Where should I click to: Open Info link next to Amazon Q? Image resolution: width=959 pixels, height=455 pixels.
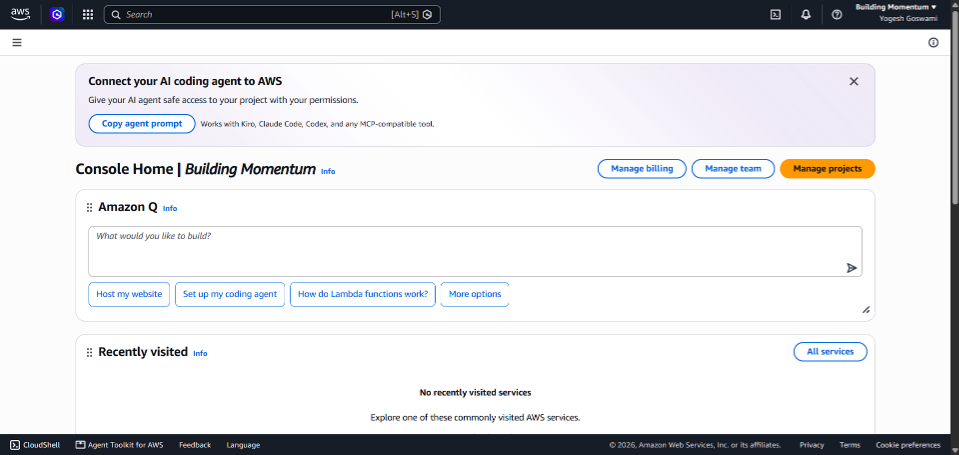click(170, 209)
